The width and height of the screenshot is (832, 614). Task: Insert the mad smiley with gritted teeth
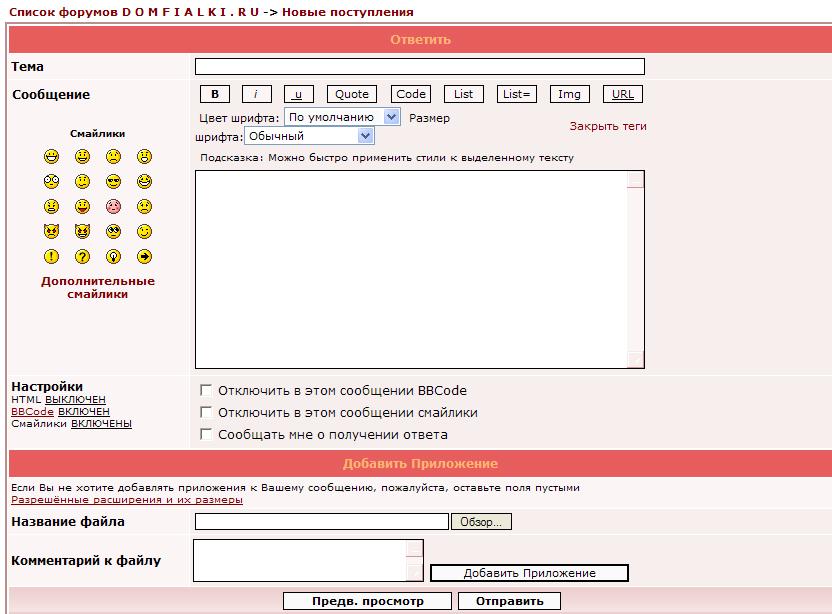[x=51, y=206]
